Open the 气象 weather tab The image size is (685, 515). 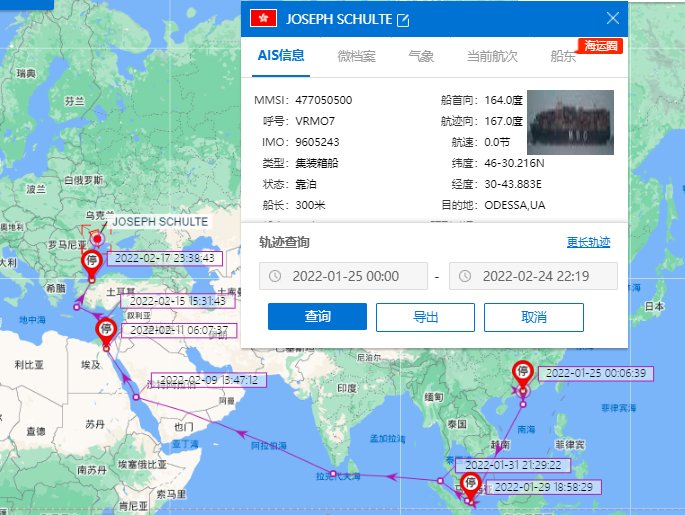pyautogui.click(x=421, y=56)
